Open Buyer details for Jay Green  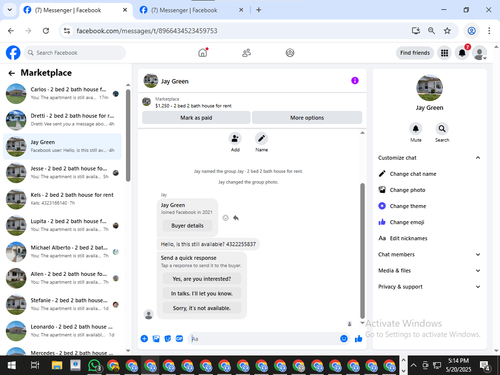click(x=187, y=226)
